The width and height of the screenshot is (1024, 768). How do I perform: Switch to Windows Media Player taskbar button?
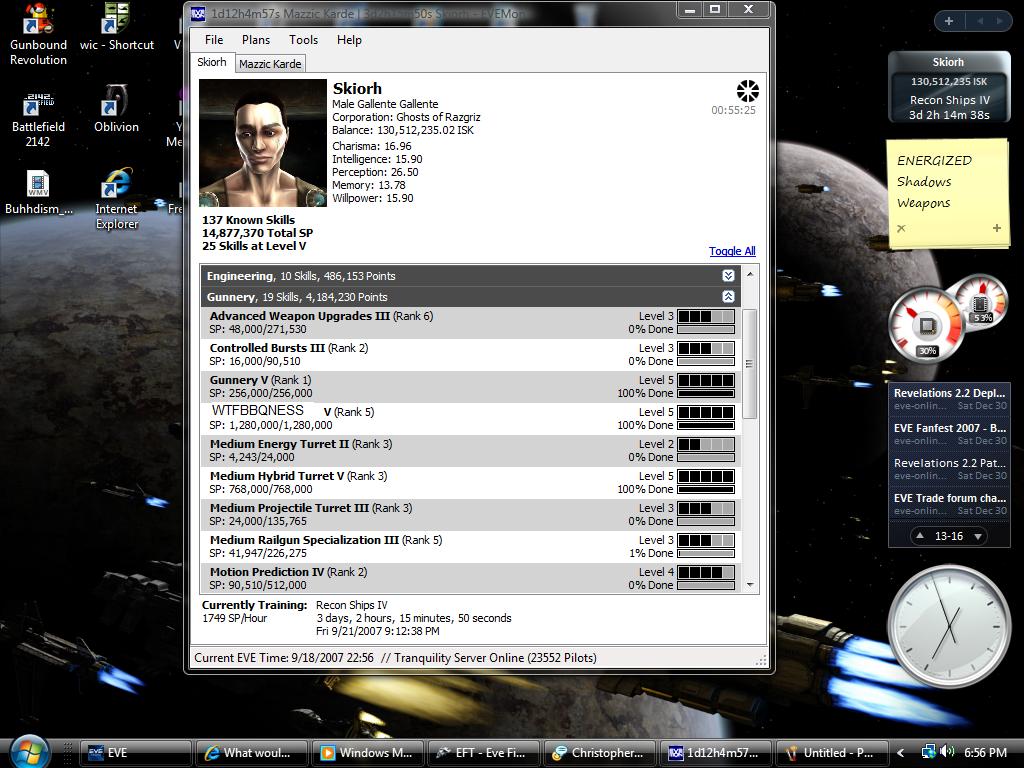pyautogui.click(x=368, y=753)
